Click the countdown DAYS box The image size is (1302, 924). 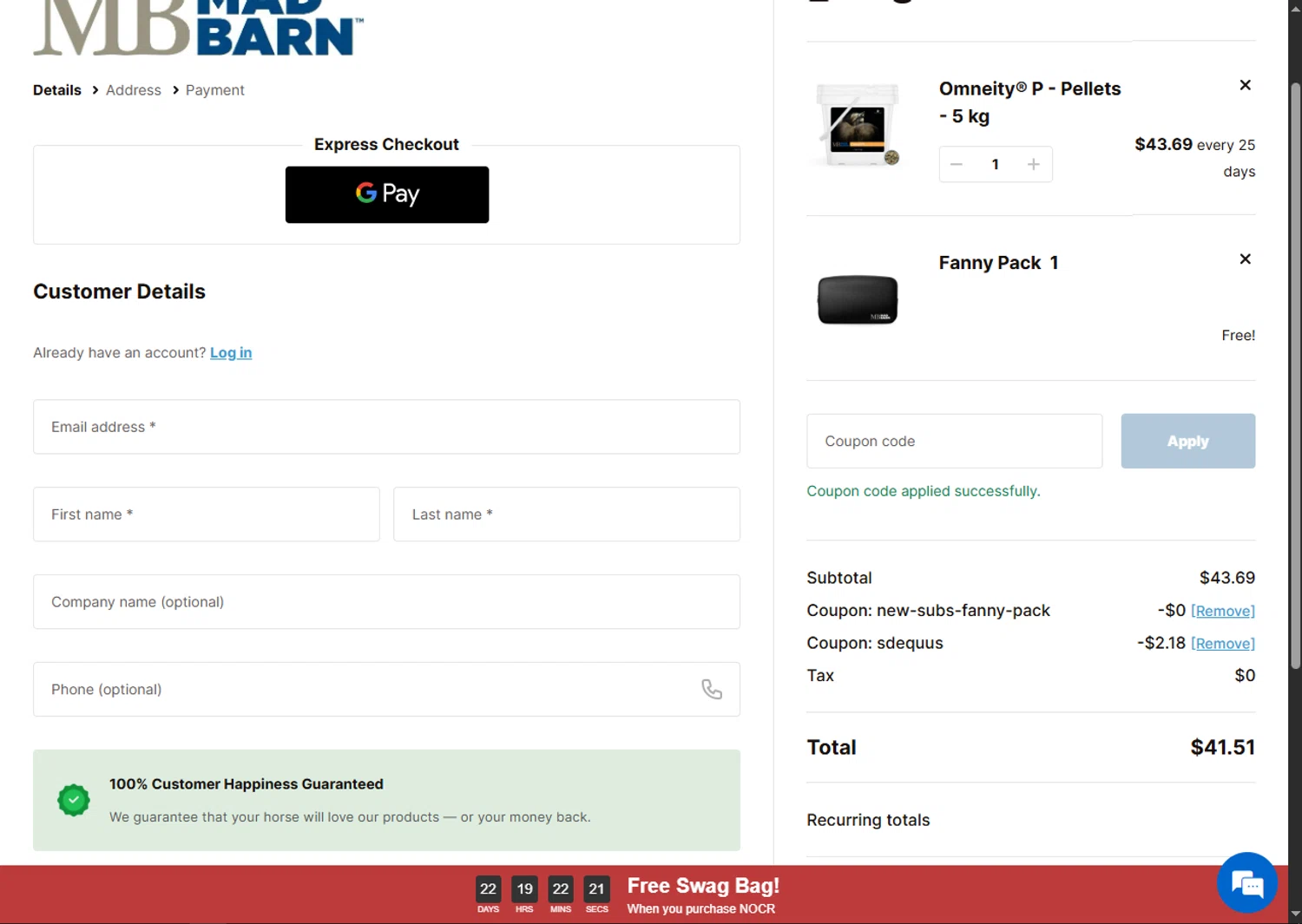click(x=488, y=889)
